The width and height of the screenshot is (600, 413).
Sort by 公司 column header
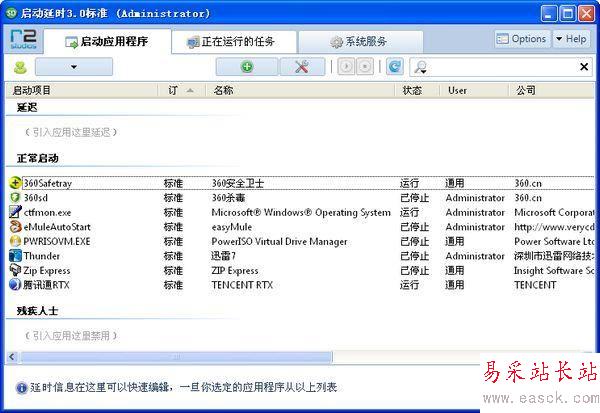click(551, 91)
